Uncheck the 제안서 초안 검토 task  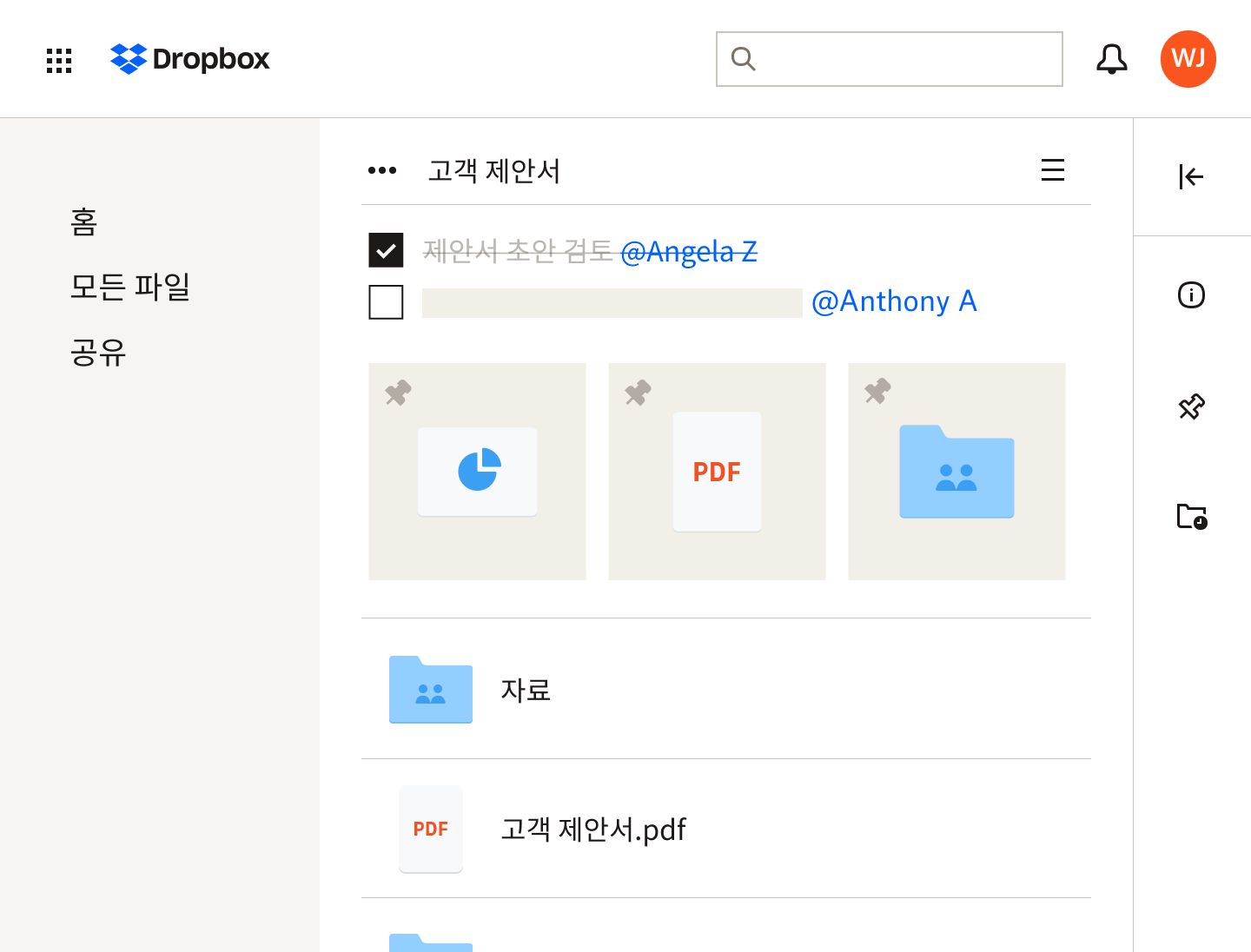386,249
